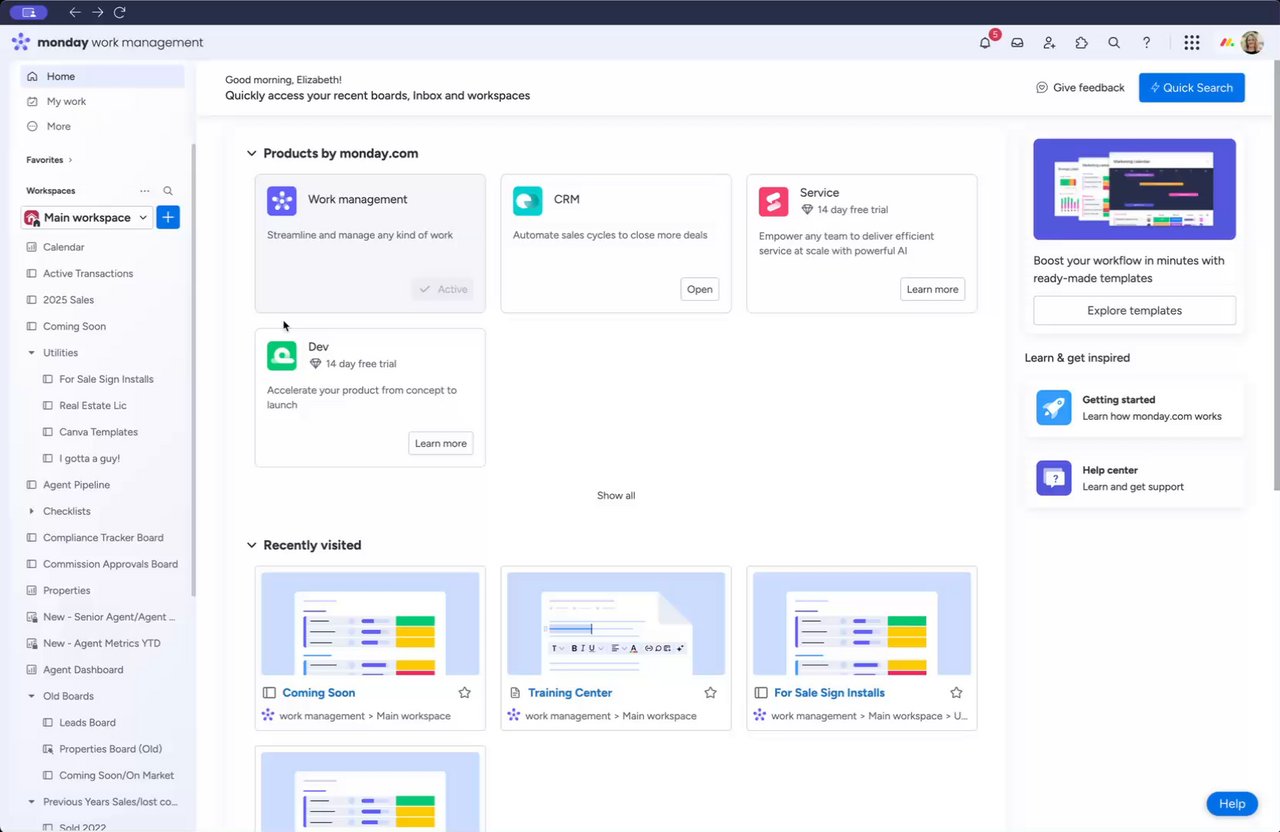Click the Getting started rocket icon
Viewport: 1280px width, 832px height.
(1054, 408)
